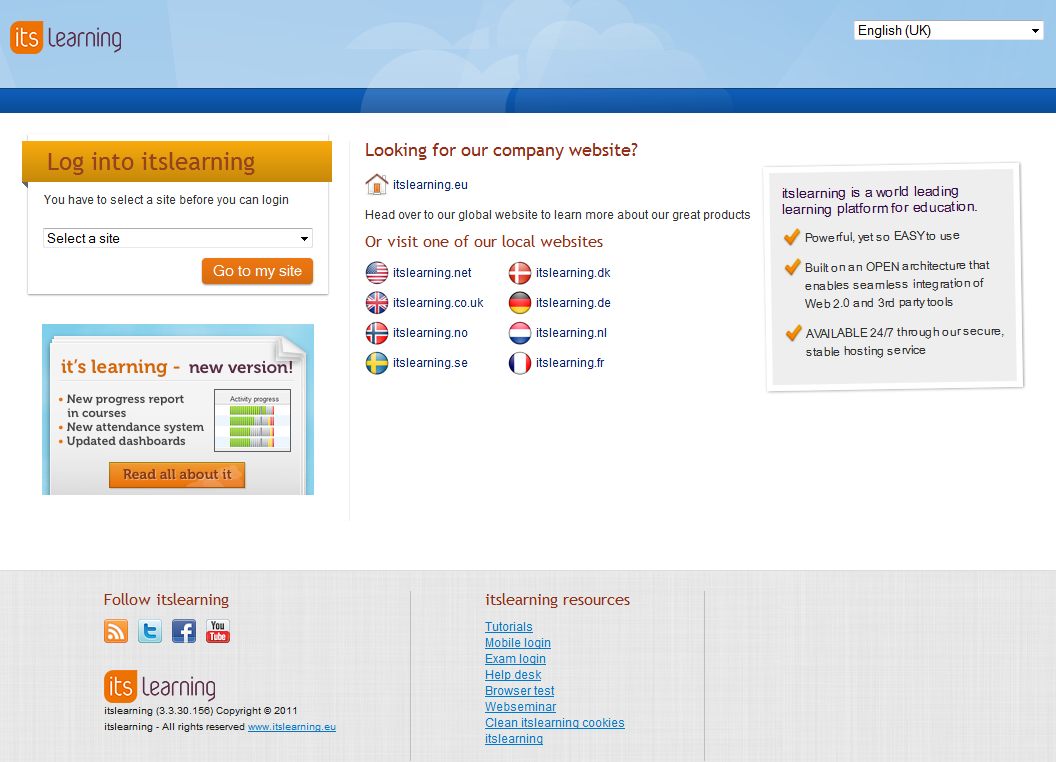Open the itslearning.co.uk local website link

(438, 303)
